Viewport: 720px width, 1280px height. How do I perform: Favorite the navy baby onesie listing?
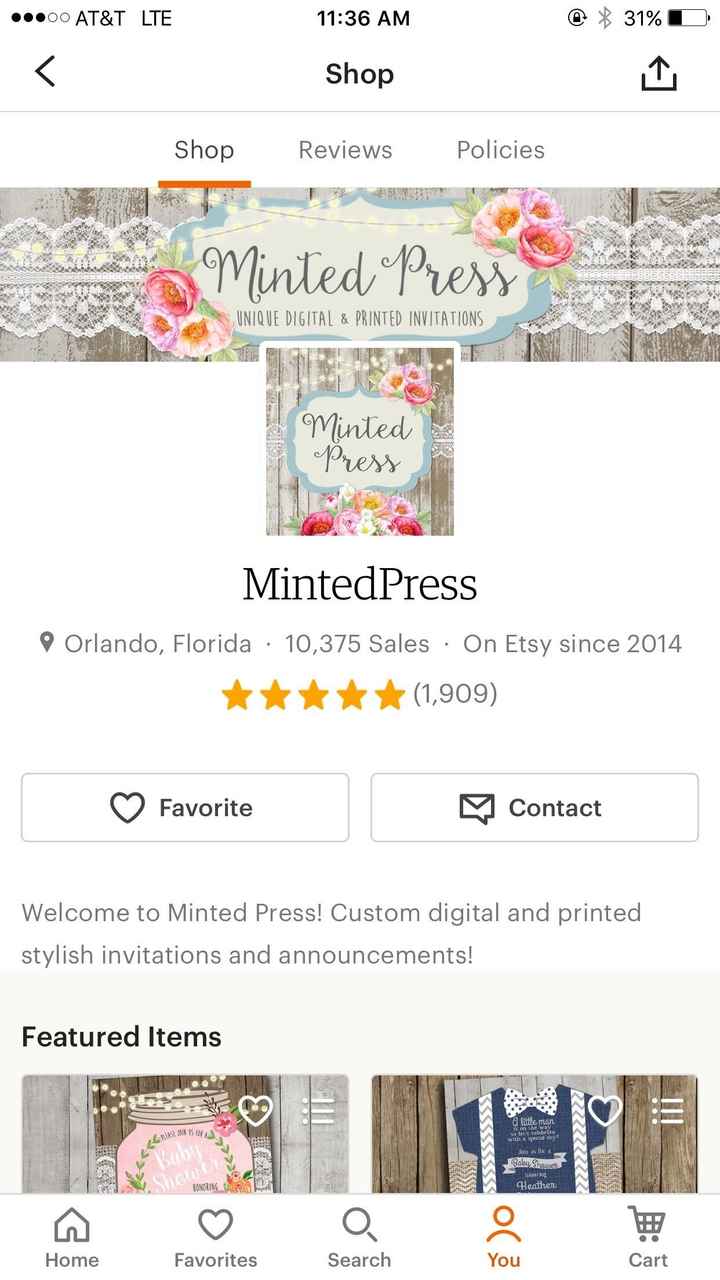(606, 1110)
